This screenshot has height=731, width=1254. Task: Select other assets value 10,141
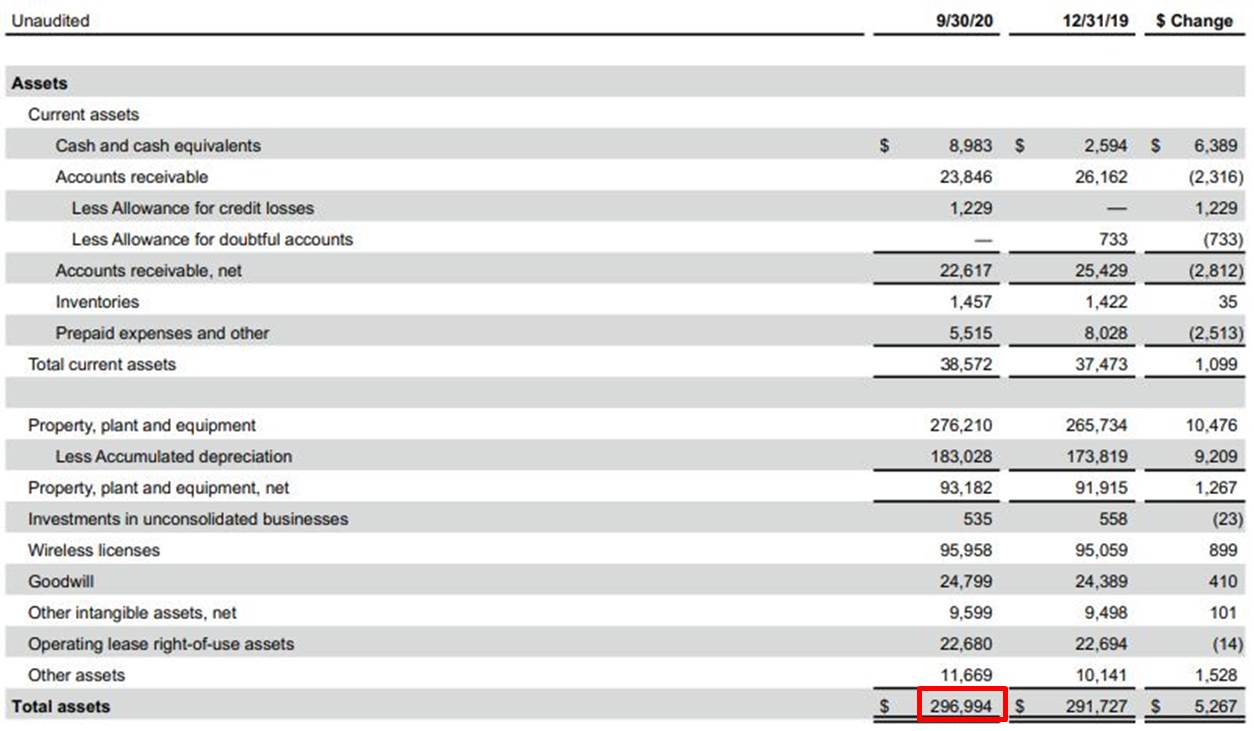1100,675
